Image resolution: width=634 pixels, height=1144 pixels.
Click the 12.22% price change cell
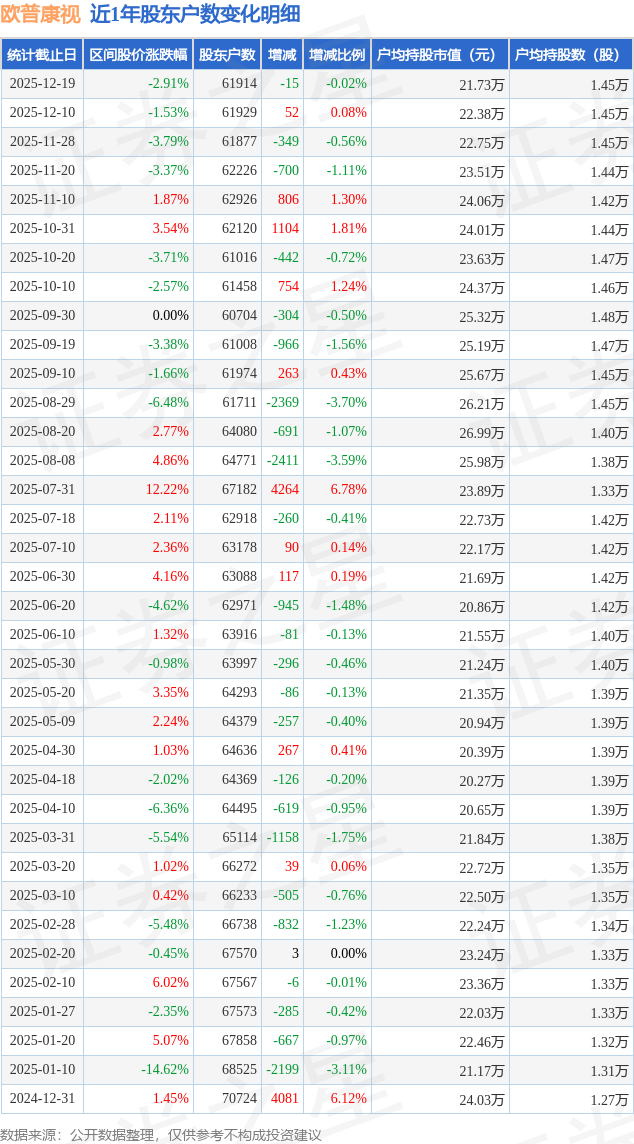tap(166, 490)
